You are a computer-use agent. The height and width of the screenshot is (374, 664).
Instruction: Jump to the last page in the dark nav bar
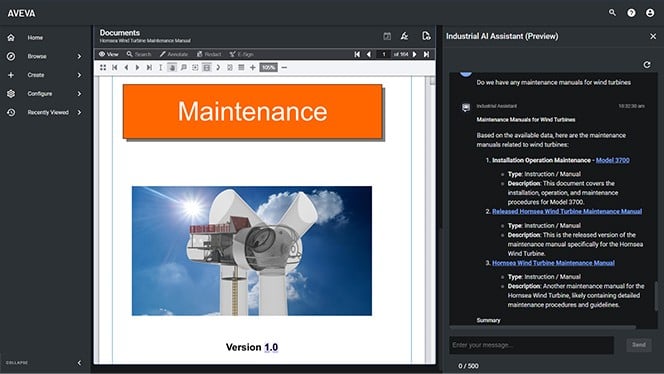tap(426, 54)
